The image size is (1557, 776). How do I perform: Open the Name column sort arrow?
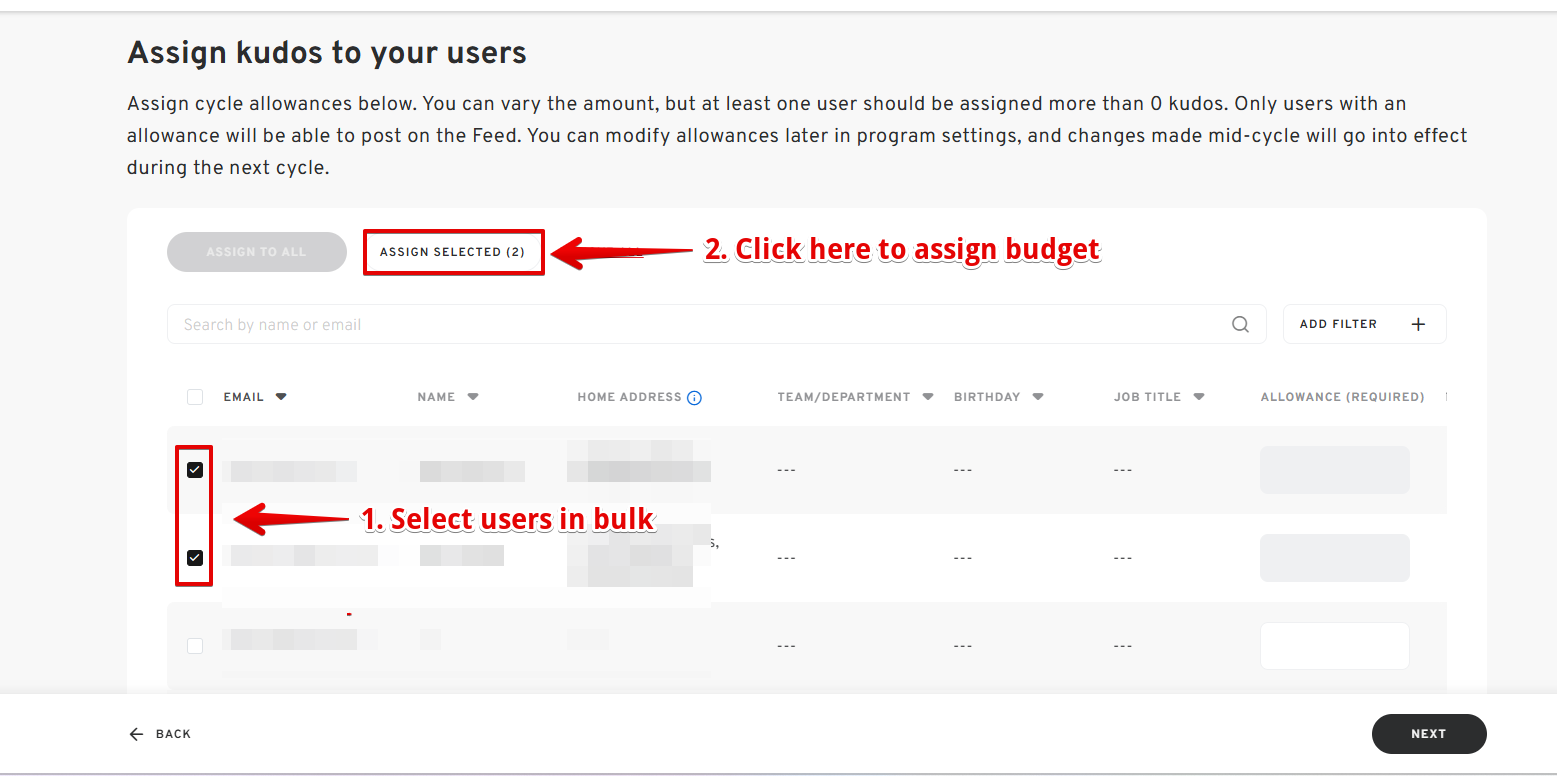(x=473, y=397)
